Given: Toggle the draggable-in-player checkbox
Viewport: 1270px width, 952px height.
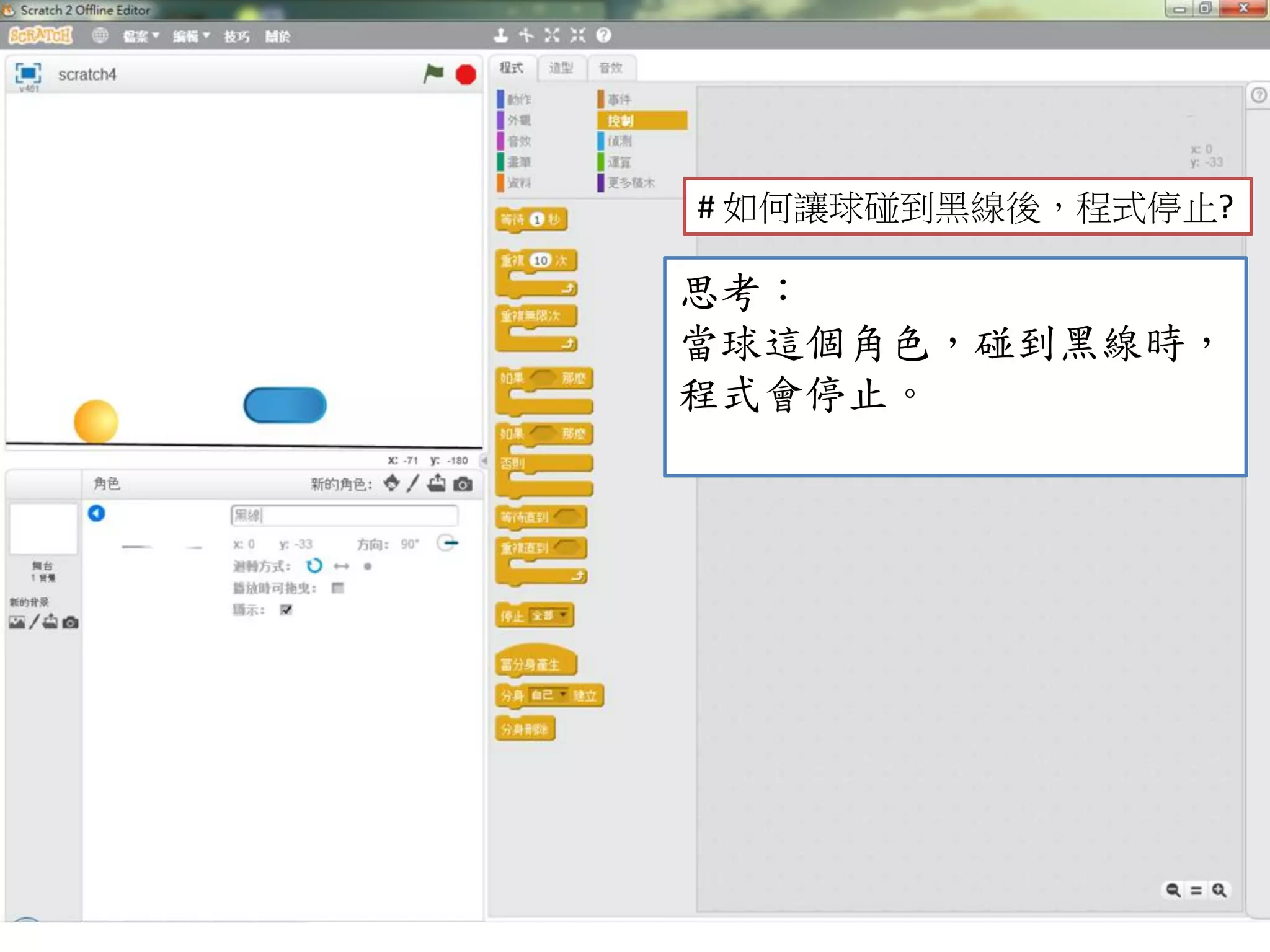Looking at the screenshot, I should [x=337, y=588].
